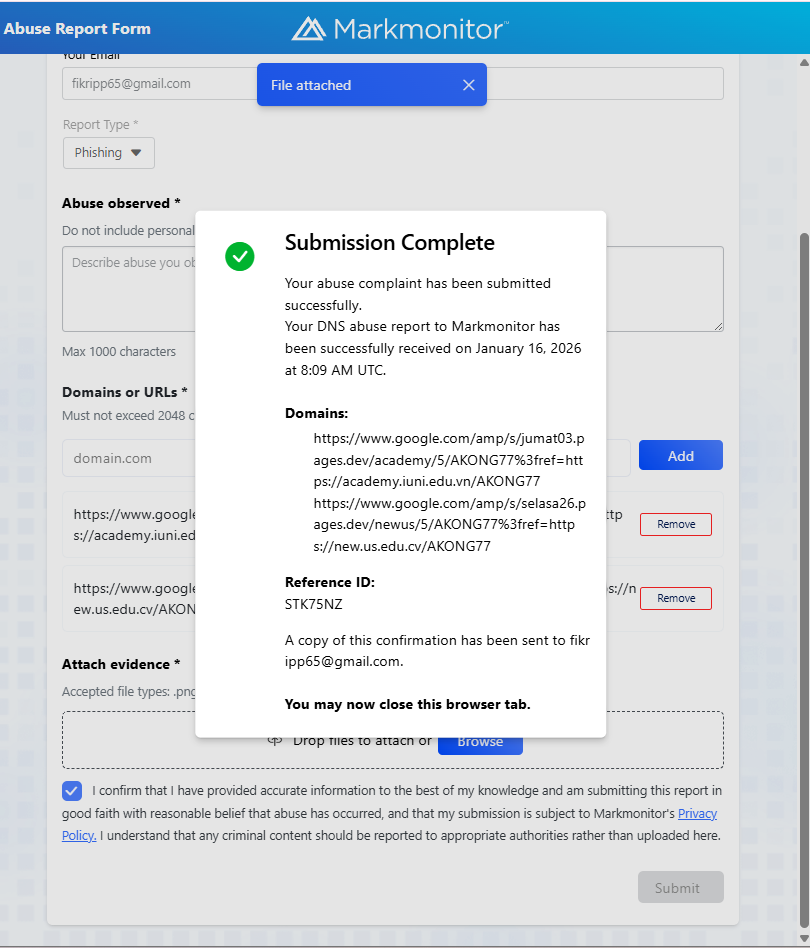Click the greyed-out Submit button

(680, 888)
